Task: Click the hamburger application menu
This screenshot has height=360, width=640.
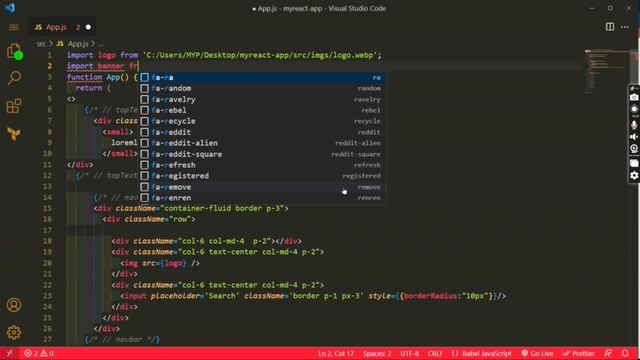Action: 13,27
